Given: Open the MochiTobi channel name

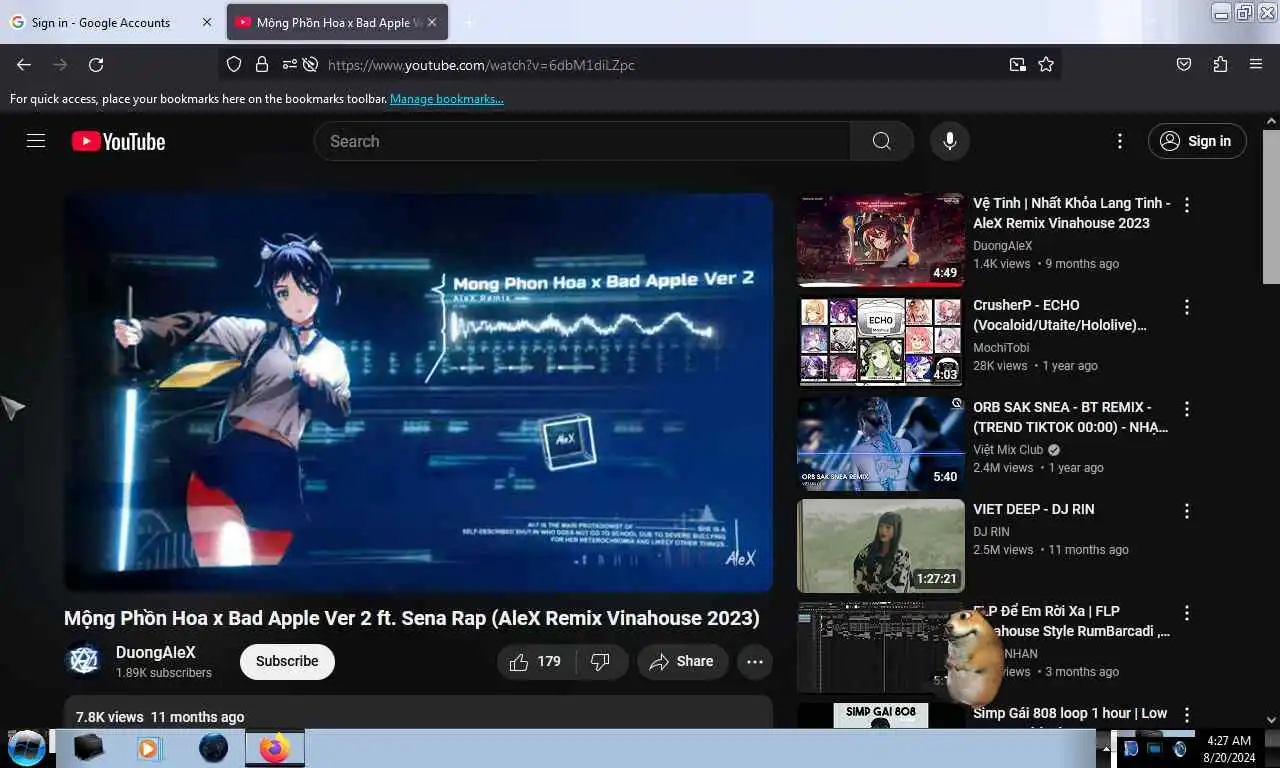Looking at the screenshot, I should pos(1001,348).
